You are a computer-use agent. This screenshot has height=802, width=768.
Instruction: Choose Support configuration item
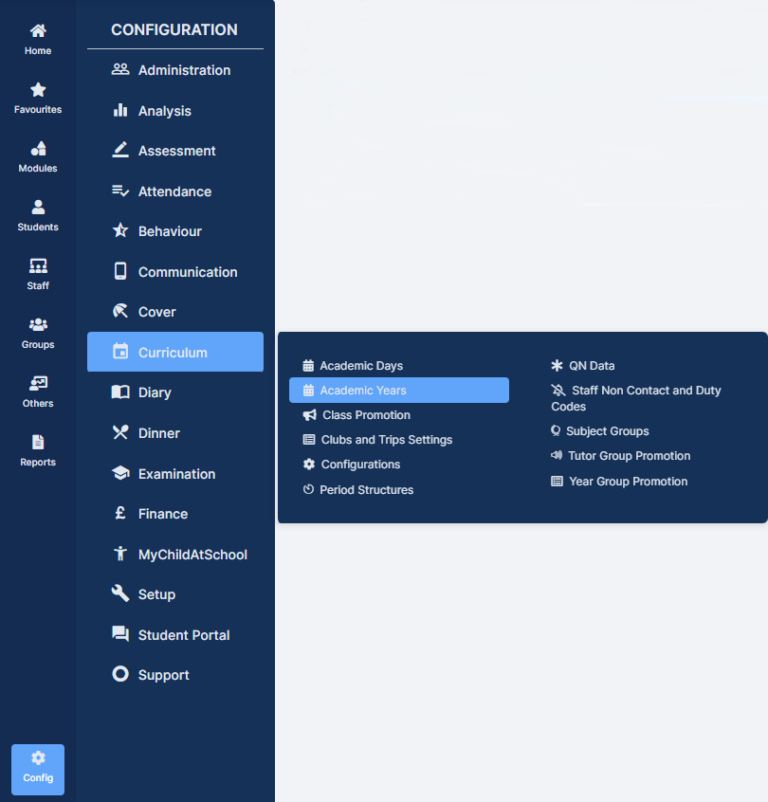175,675
